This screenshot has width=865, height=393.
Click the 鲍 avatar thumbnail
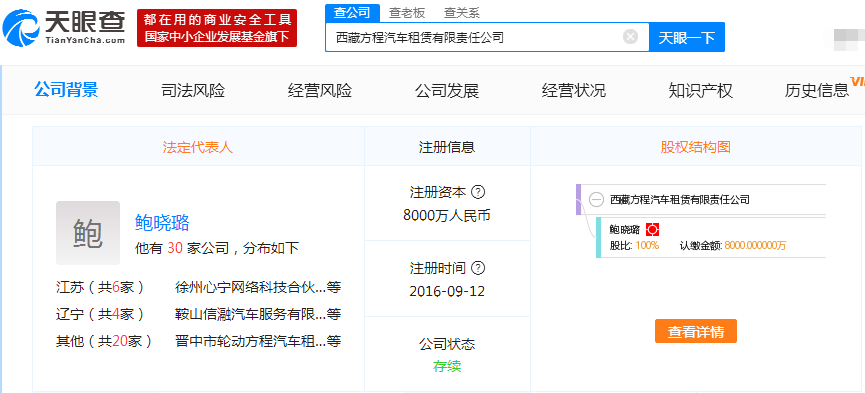[x=88, y=233]
